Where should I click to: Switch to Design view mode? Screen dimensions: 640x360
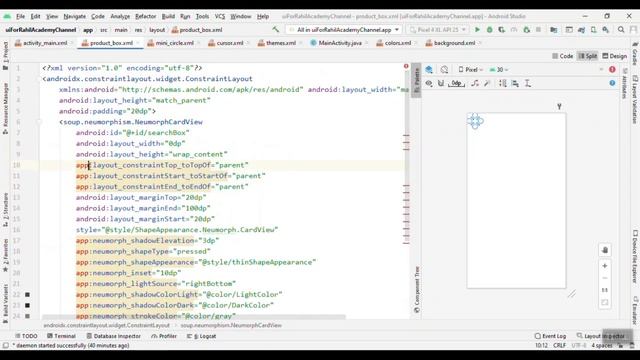click(614, 56)
